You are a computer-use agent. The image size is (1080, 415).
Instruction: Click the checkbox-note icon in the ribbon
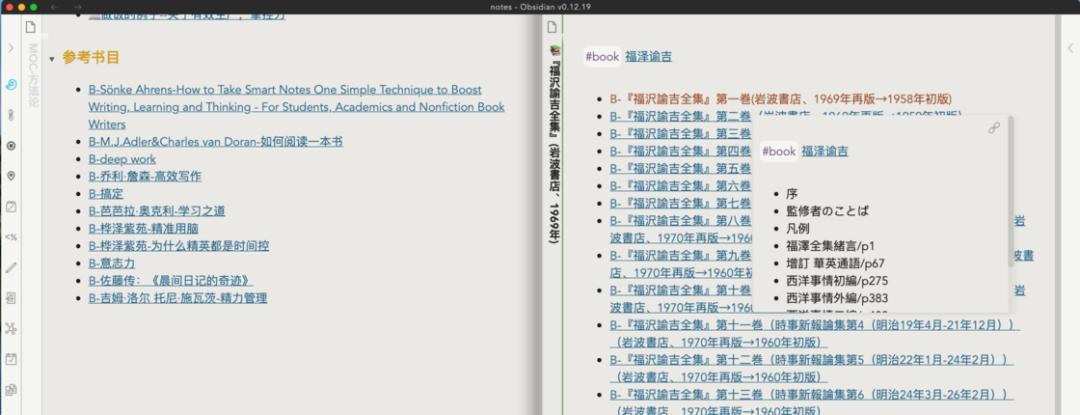coord(11,206)
